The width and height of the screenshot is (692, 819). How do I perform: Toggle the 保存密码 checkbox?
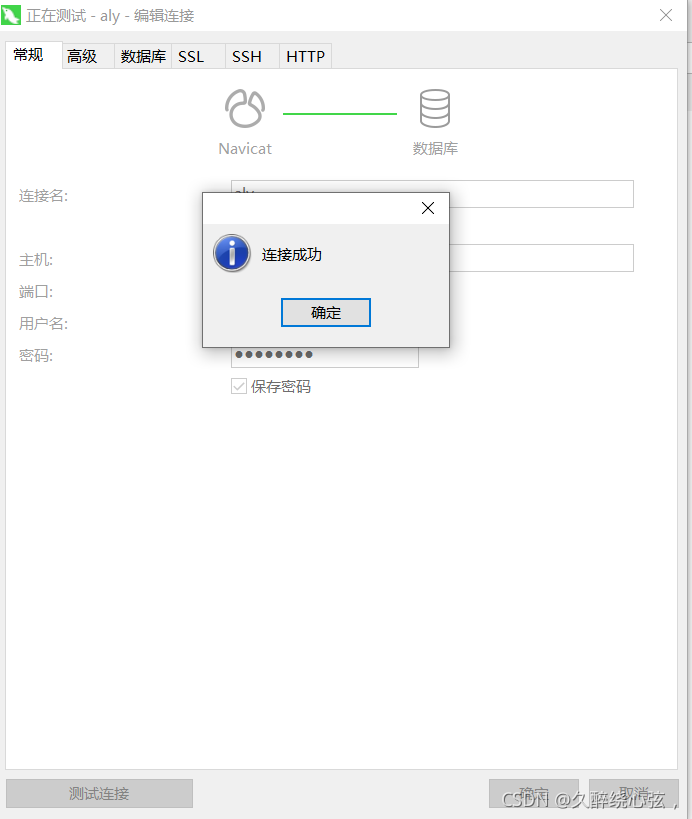click(239, 387)
